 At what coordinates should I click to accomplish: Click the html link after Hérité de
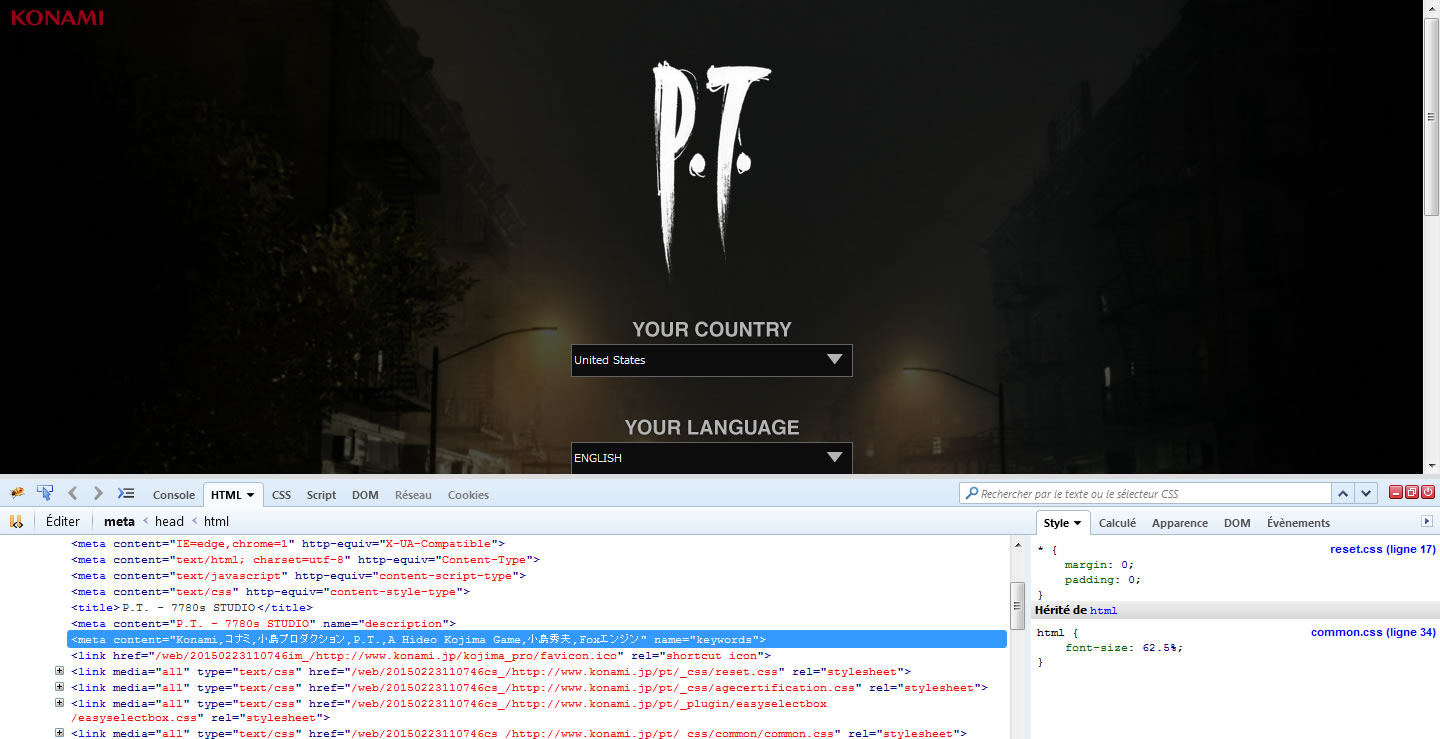pos(1103,610)
